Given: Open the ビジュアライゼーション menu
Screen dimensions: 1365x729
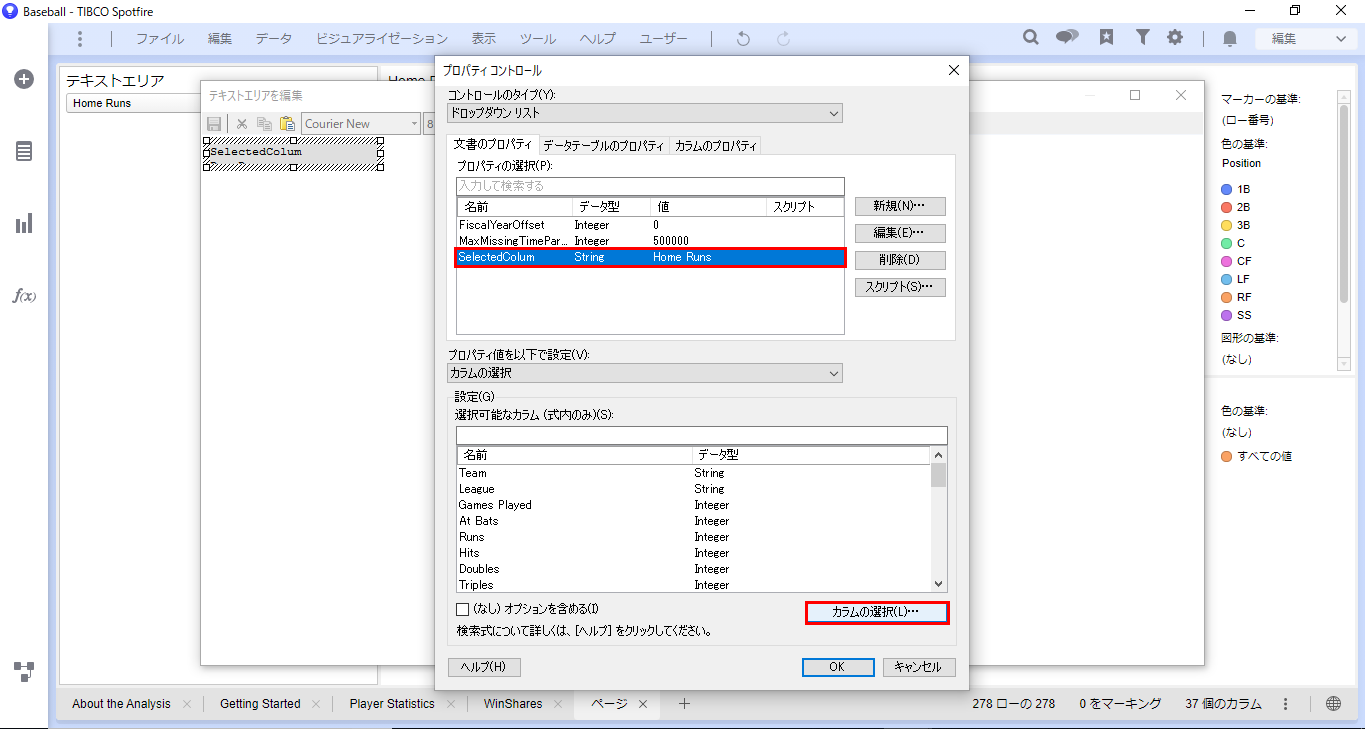Looking at the screenshot, I should [382, 39].
